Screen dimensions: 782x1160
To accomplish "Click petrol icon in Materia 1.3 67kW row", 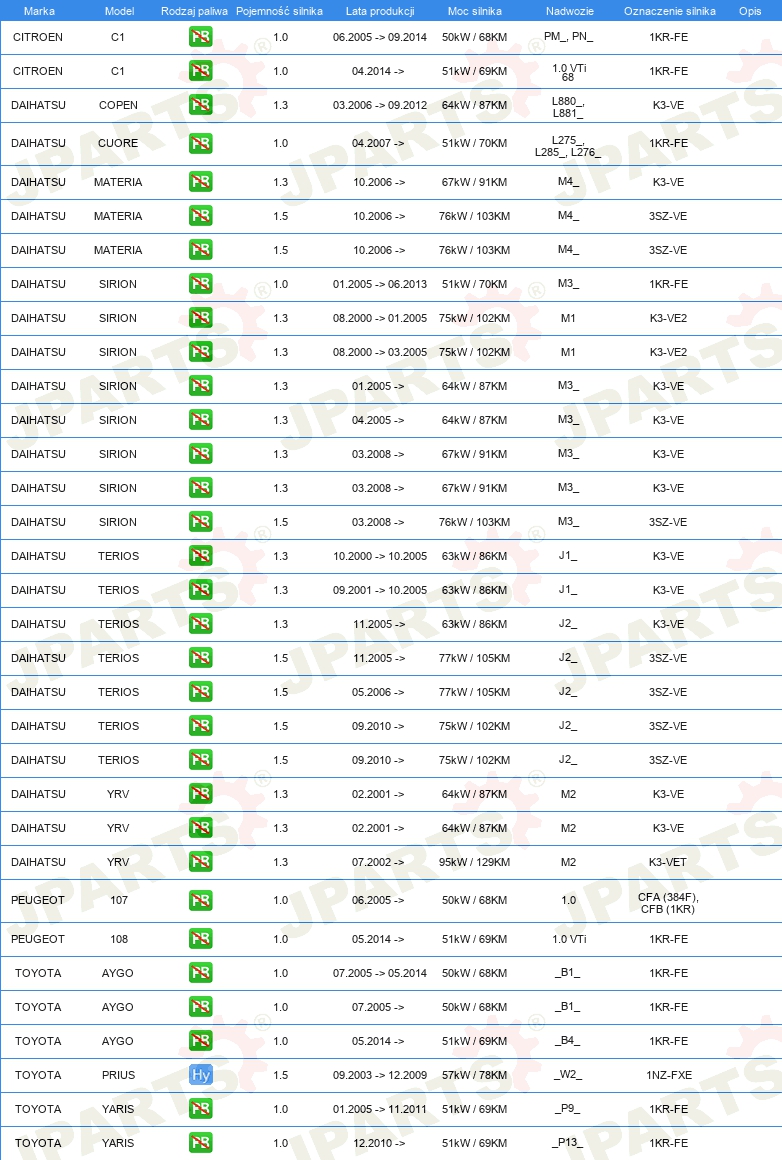I will pyautogui.click(x=200, y=182).
